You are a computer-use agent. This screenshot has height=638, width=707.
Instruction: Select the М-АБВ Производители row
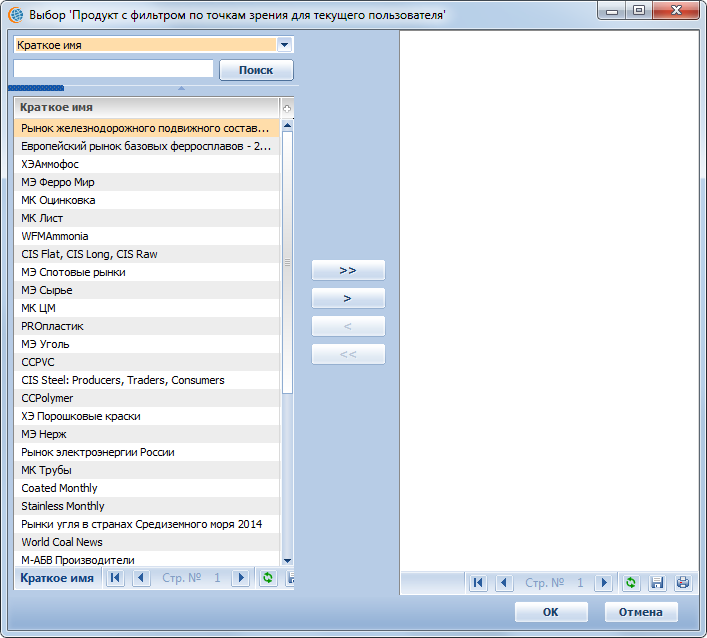[147, 560]
